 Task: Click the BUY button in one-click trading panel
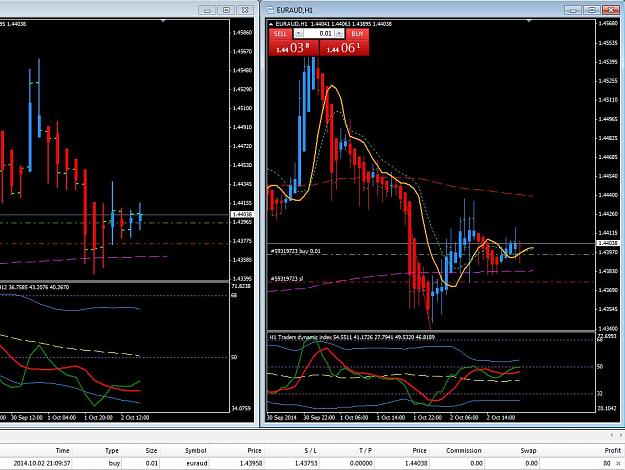pos(357,34)
